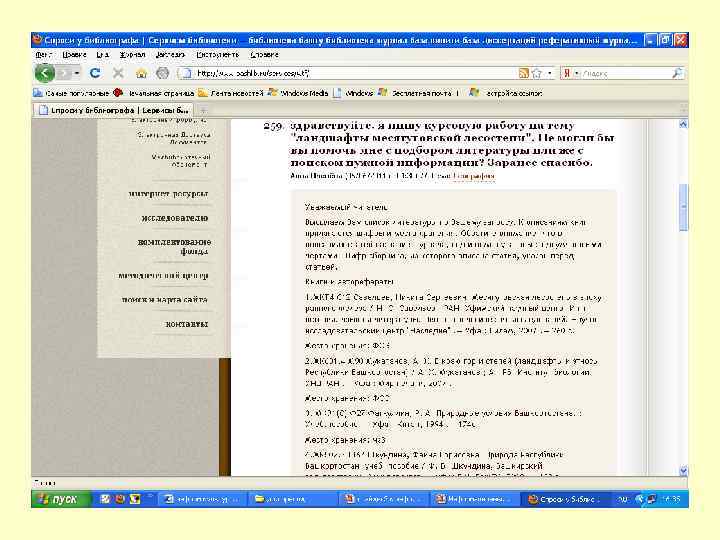Reload the page with the blue refresh icon
The width and height of the screenshot is (720, 540).
pos(95,73)
